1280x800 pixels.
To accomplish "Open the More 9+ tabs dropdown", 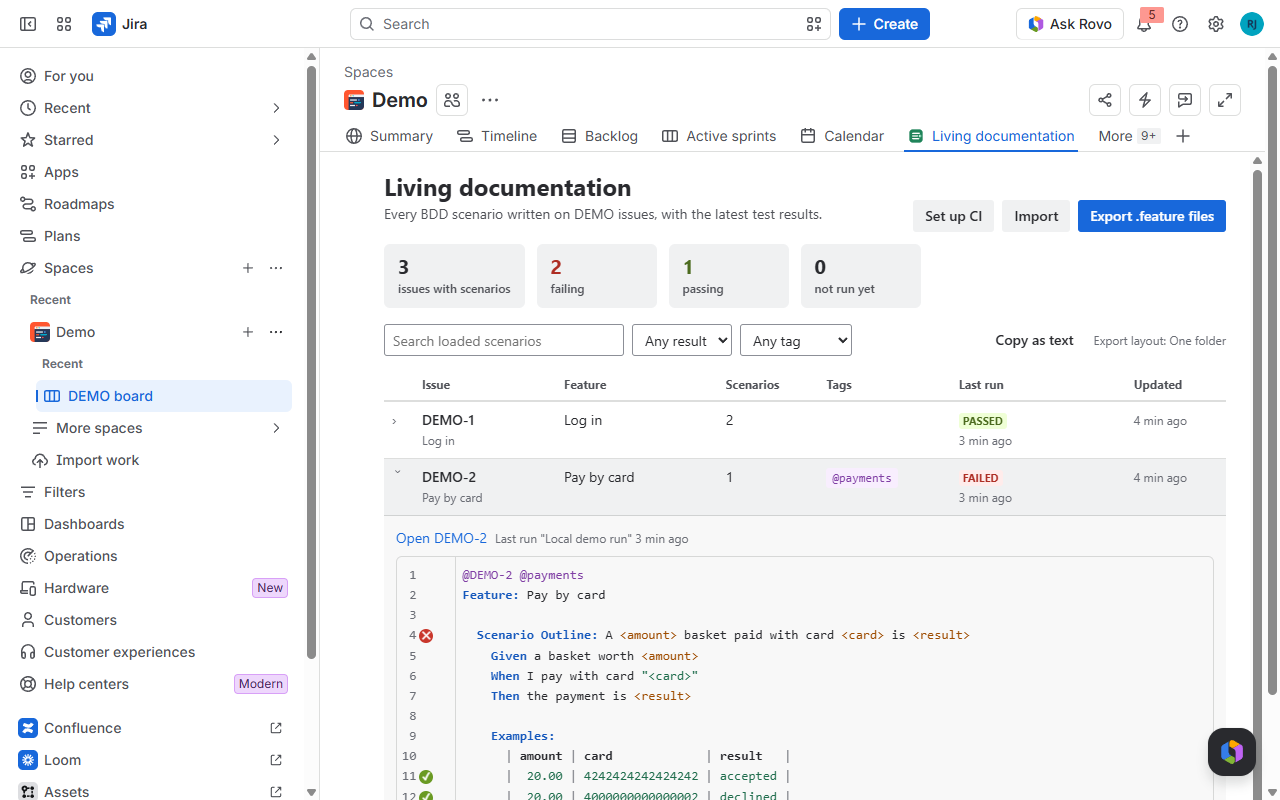I will coord(1128,136).
